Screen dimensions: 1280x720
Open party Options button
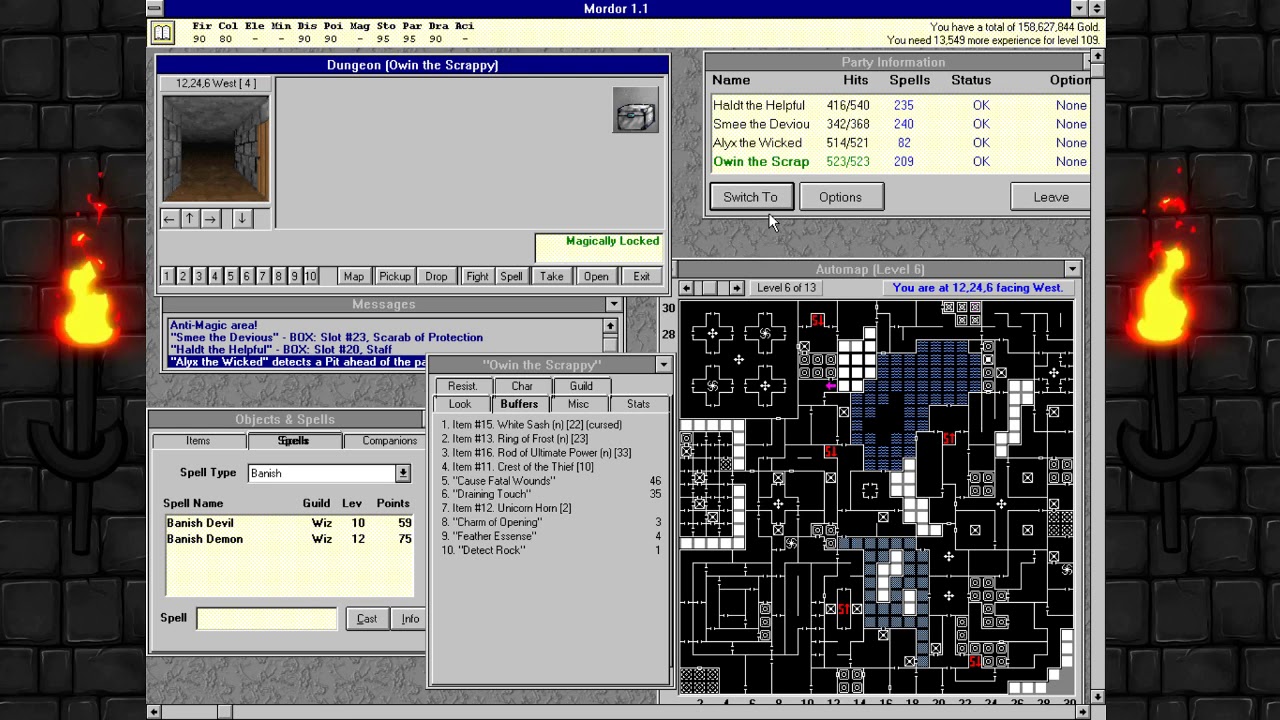click(x=840, y=197)
